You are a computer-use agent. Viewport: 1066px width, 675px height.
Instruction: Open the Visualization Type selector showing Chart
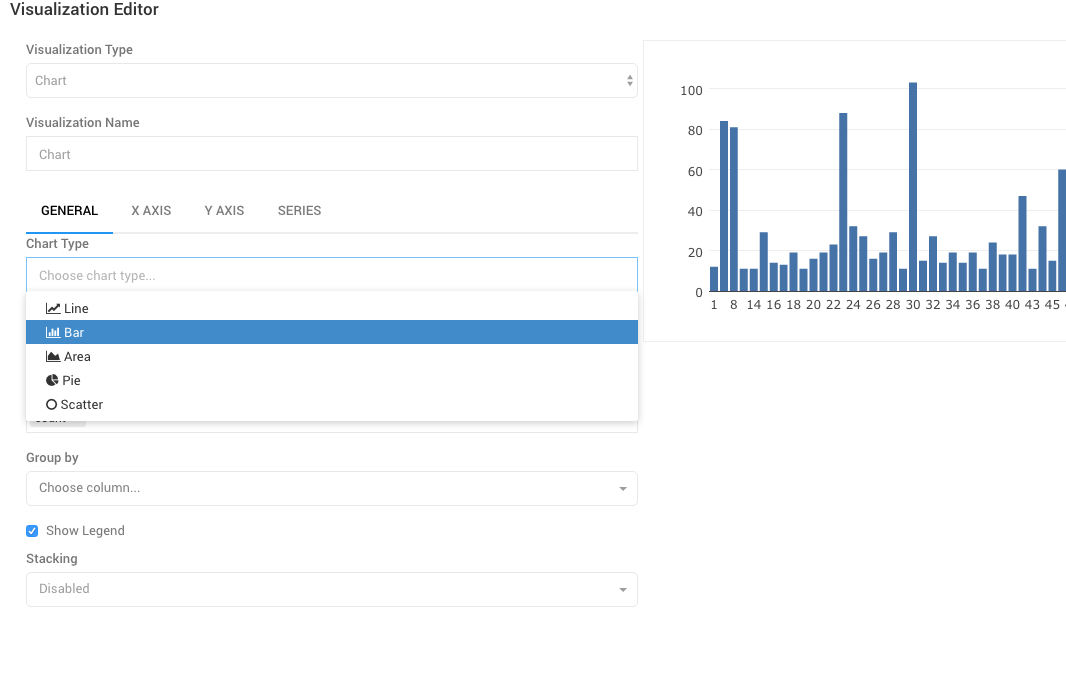coord(330,80)
